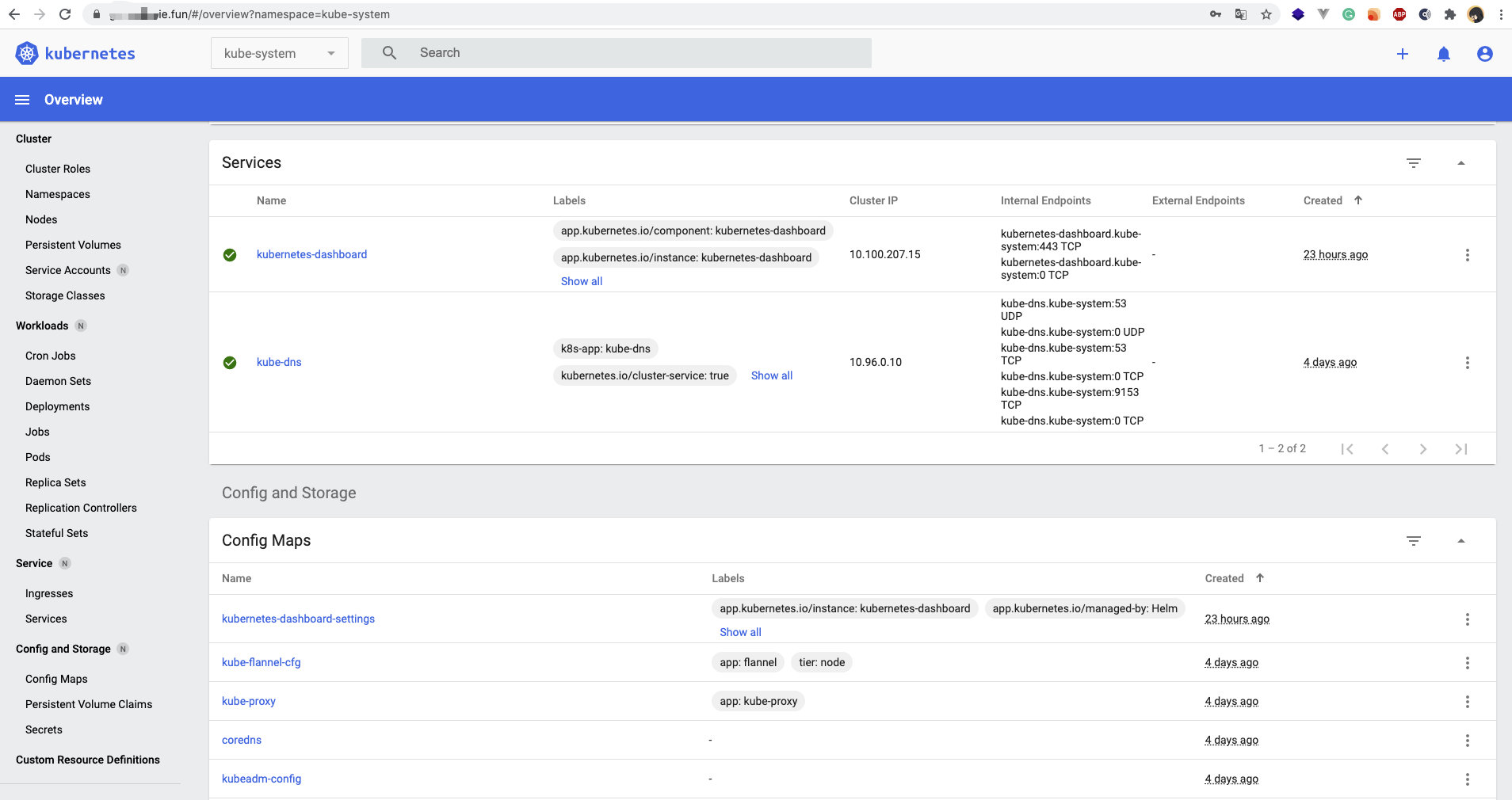
Task: Click the 'k8s-app: kube-dns' label chip
Action: pos(605,349)
